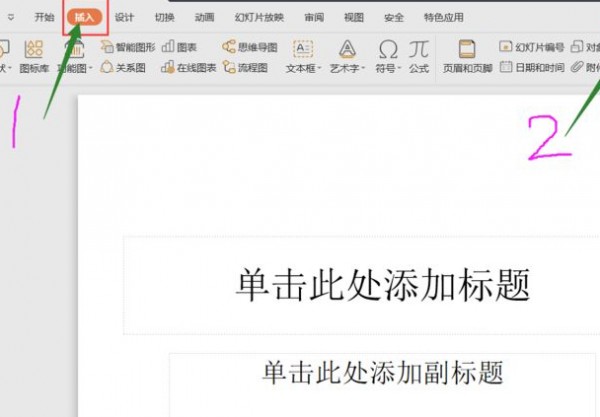Click the subtitle placeholder 单击此处添加副标题

(383, 373)
